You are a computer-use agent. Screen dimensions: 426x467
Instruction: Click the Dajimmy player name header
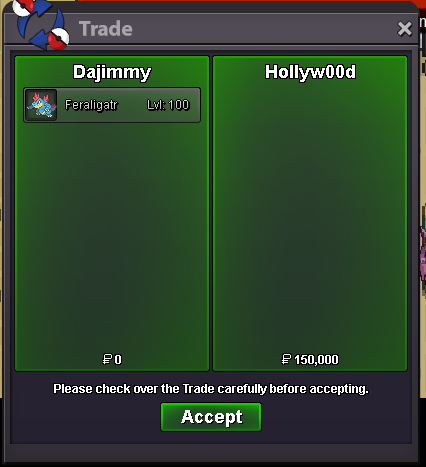(x=112, y=72)
